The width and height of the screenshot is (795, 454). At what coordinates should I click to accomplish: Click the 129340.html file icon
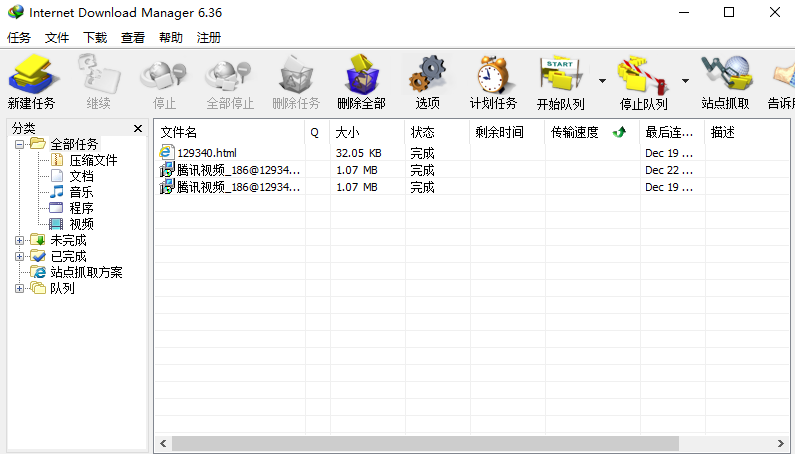click(x=166, y=152)
